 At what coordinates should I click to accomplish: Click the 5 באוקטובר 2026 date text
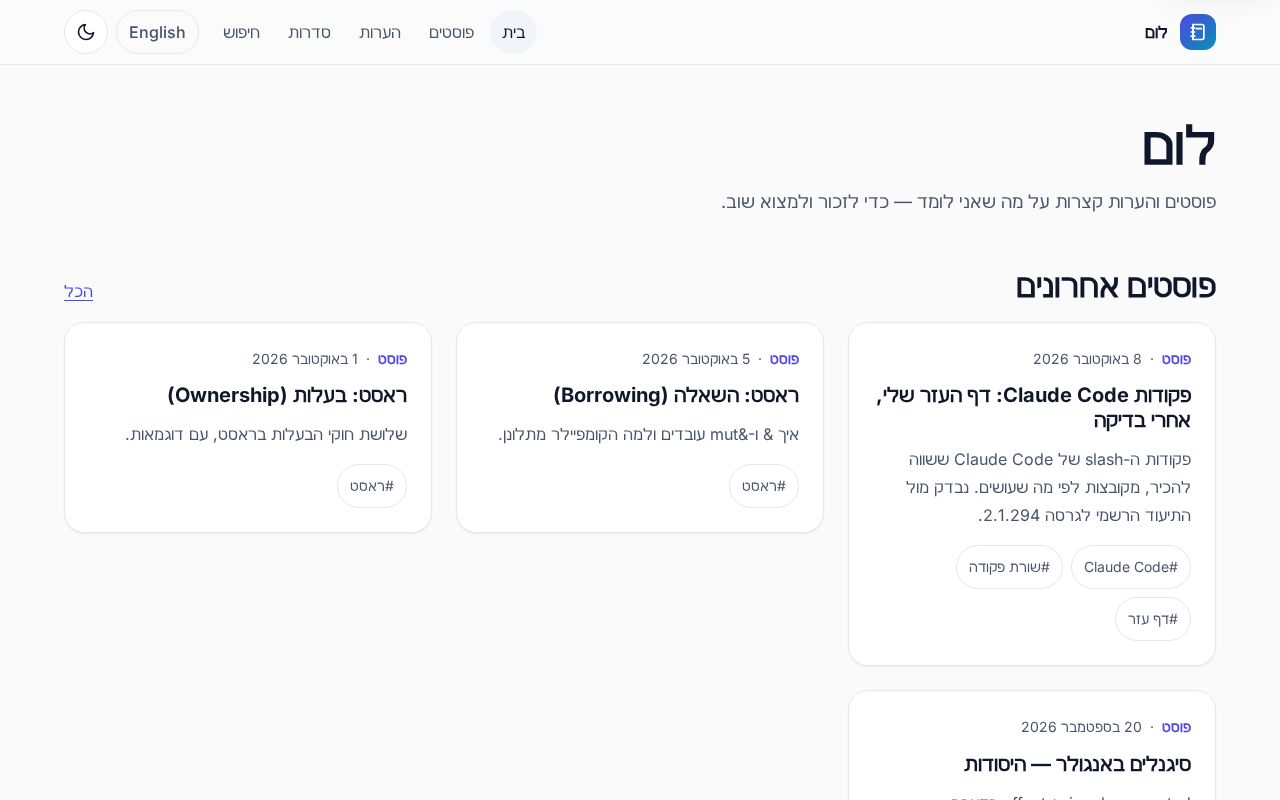(x=696, y=359)
